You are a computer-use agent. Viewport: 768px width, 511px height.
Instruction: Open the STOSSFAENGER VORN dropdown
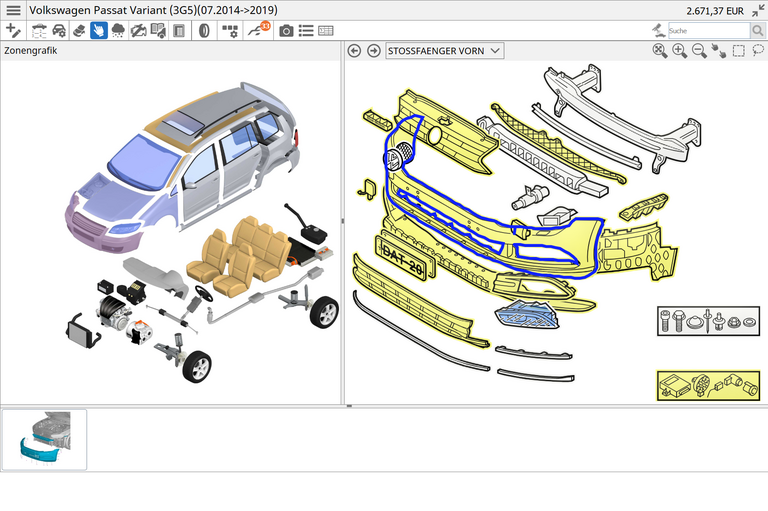[x=444, y=51]
